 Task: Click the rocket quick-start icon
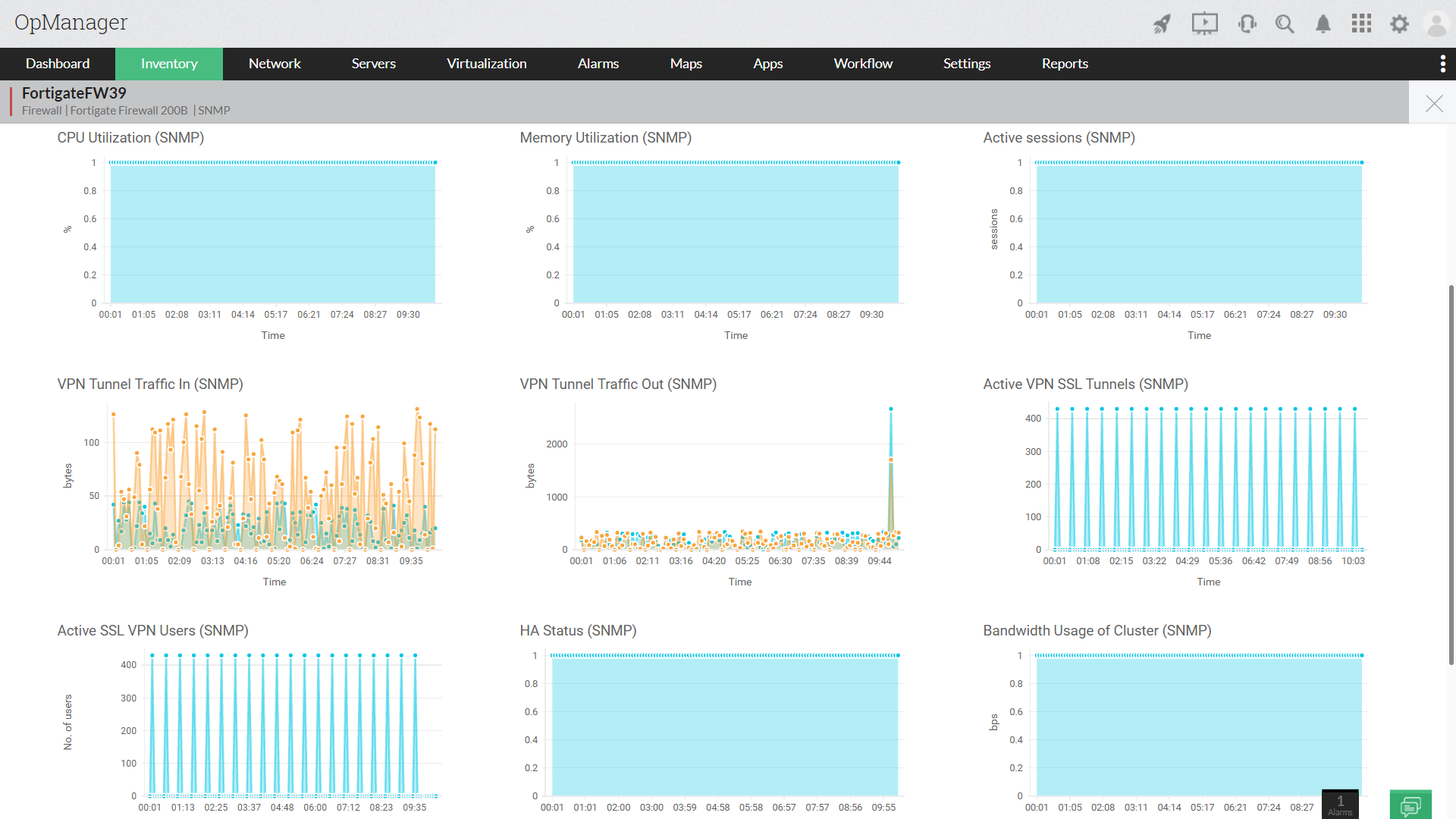pos(1162,24)
